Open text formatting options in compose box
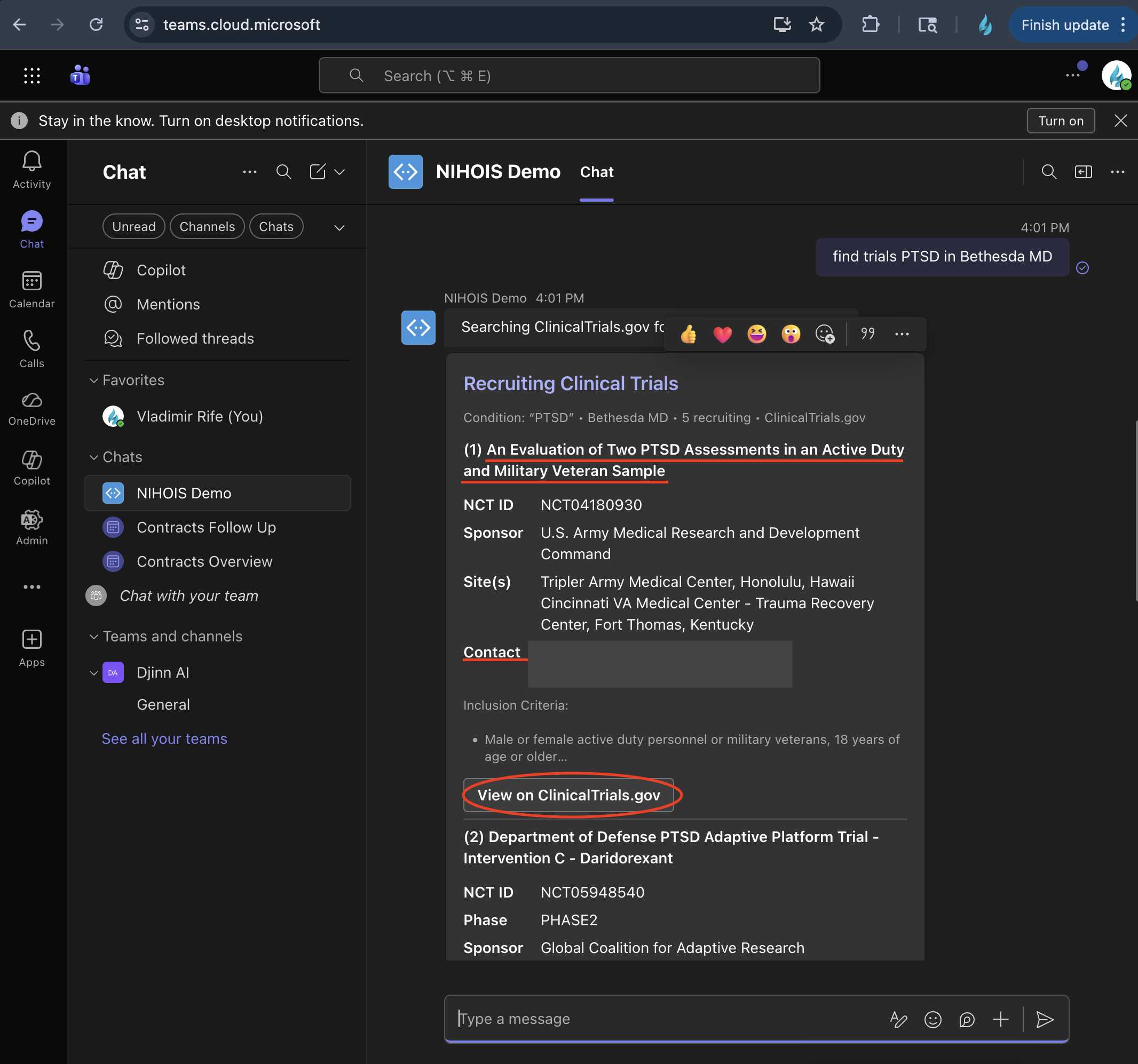 point(899,1019)
